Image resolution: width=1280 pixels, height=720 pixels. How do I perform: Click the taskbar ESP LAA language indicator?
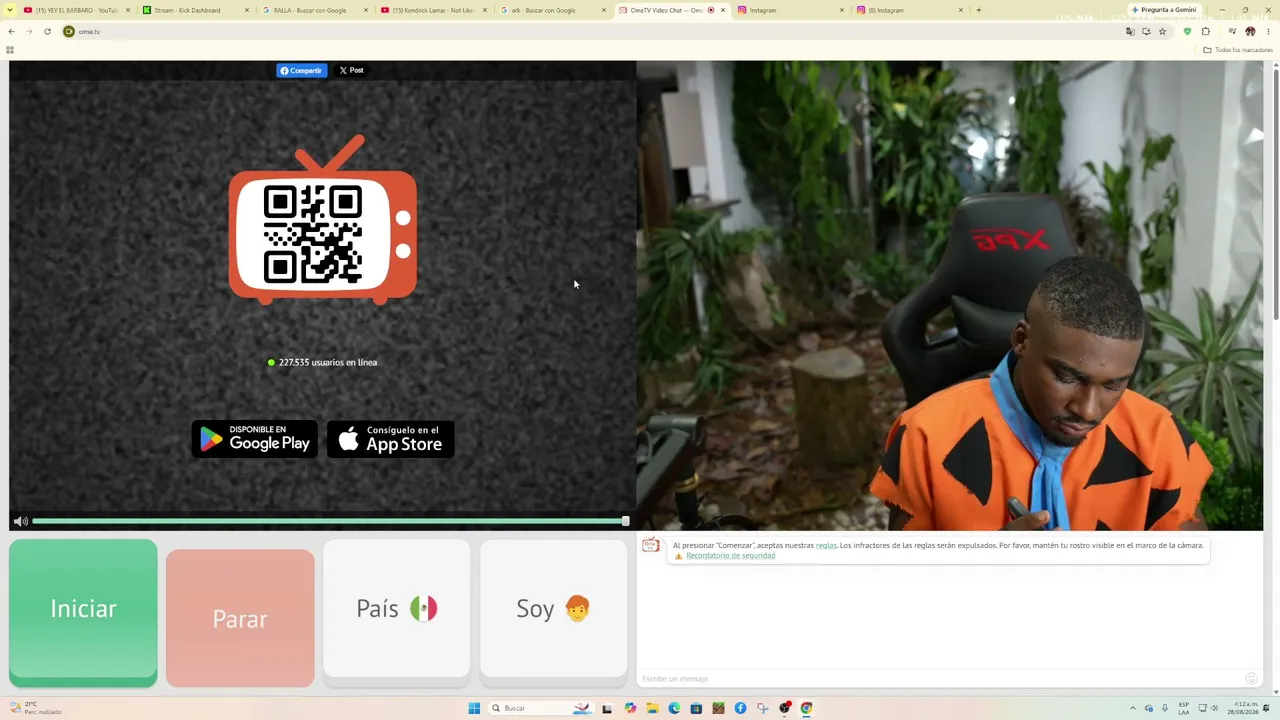(x=1184, y=708)
